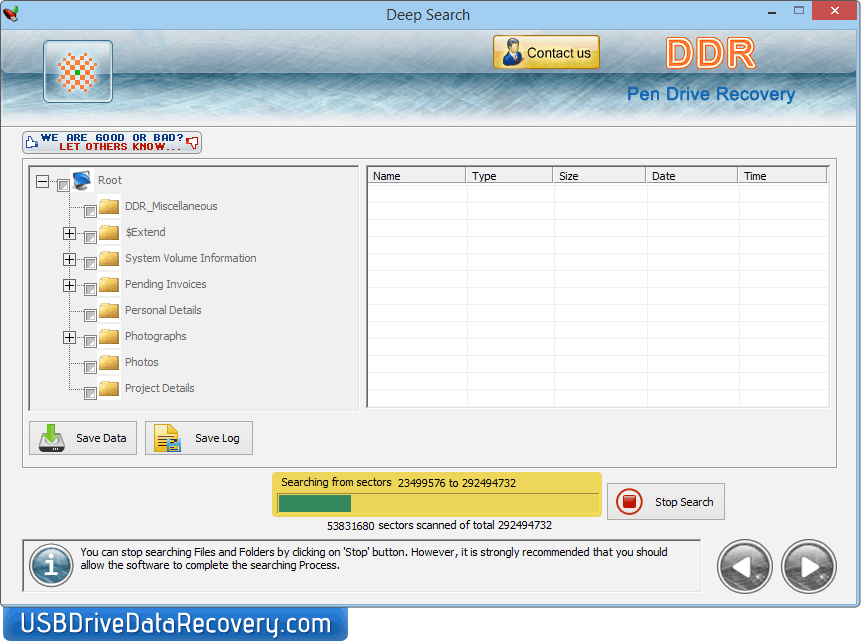Expand the Photographs folder node
Image resolution: width=861 pixels, height=641 pixels.
pyautogui.click(x=69, y=337)
